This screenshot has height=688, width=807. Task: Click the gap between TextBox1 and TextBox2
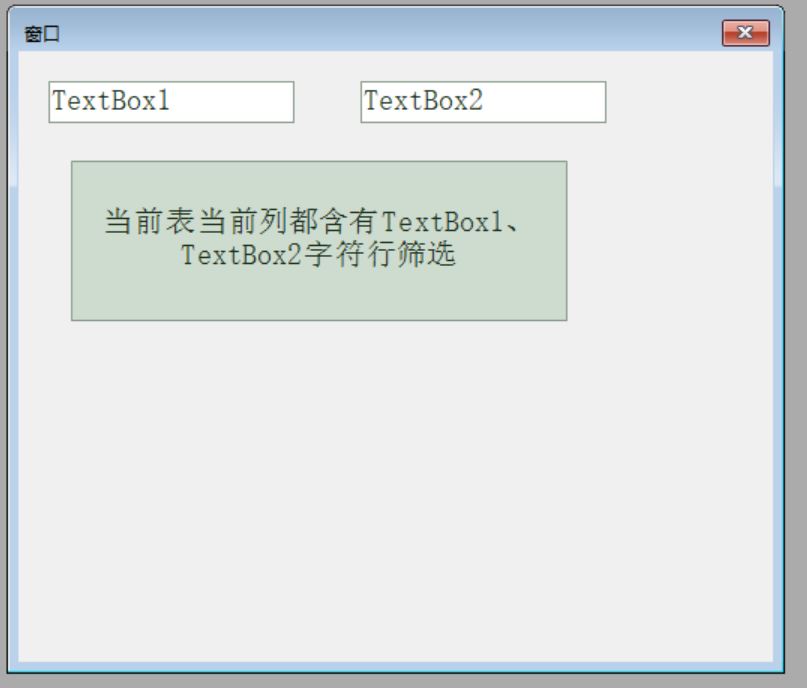[x=327, y=102]
